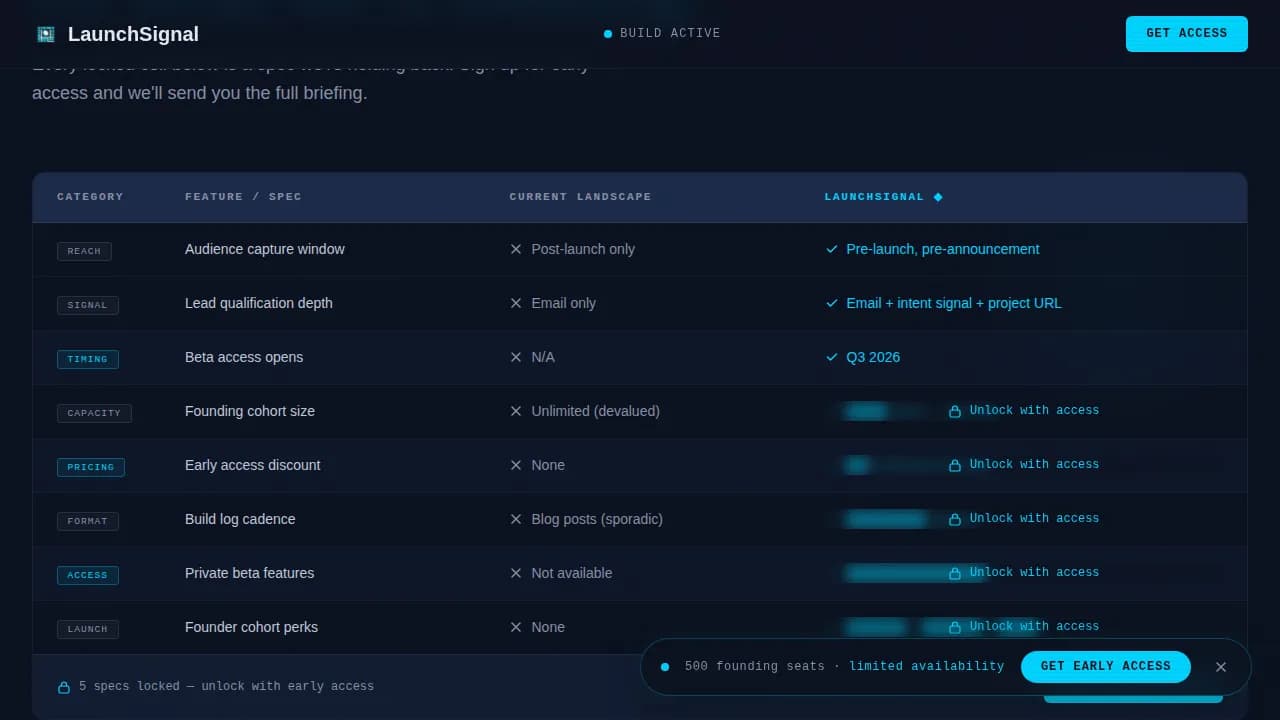The image size is (1280, 720).
Task: Click 'Pre-launch, pre-announcement' cell text
Action: pyautogui.click(x=943, y=249)
